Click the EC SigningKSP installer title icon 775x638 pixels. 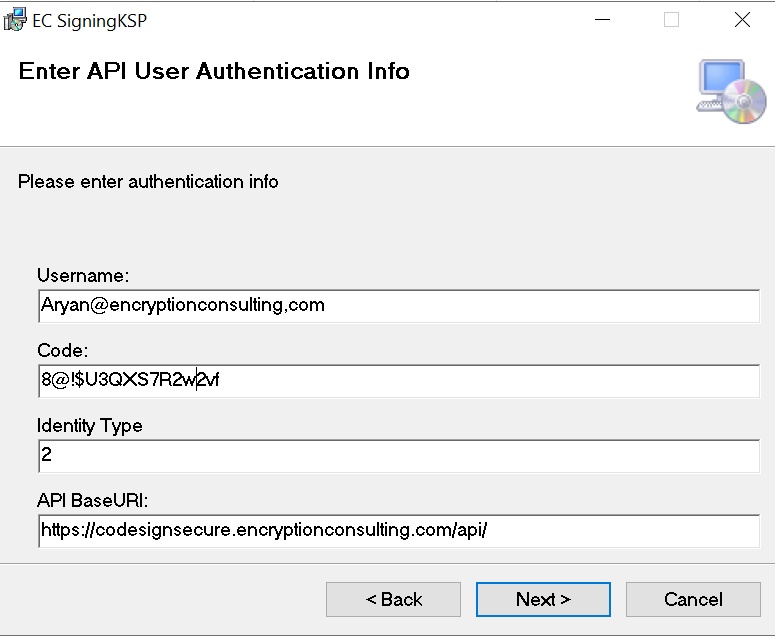(14, 20)
